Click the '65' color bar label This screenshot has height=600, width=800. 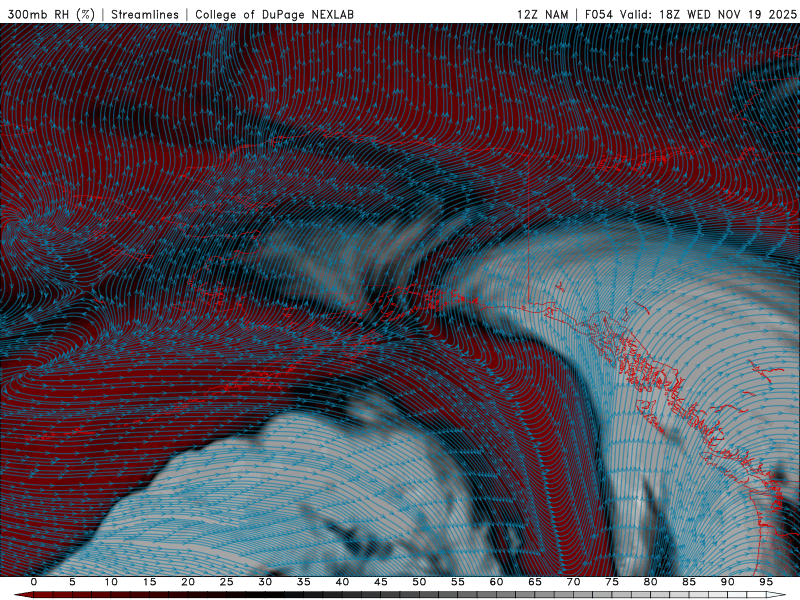(535, 582)
